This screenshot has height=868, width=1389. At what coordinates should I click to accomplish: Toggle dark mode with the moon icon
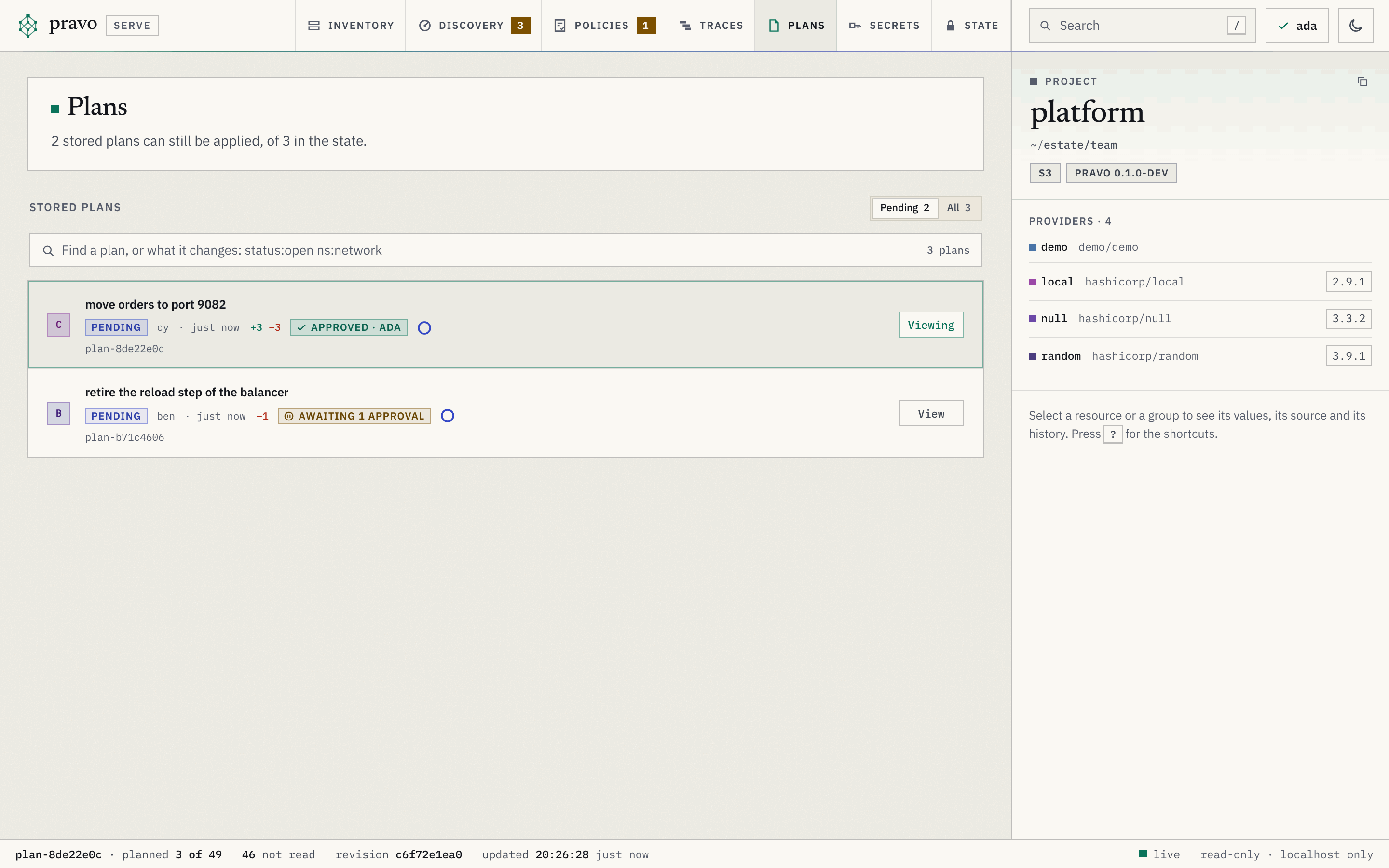(x=1356, y=25)
